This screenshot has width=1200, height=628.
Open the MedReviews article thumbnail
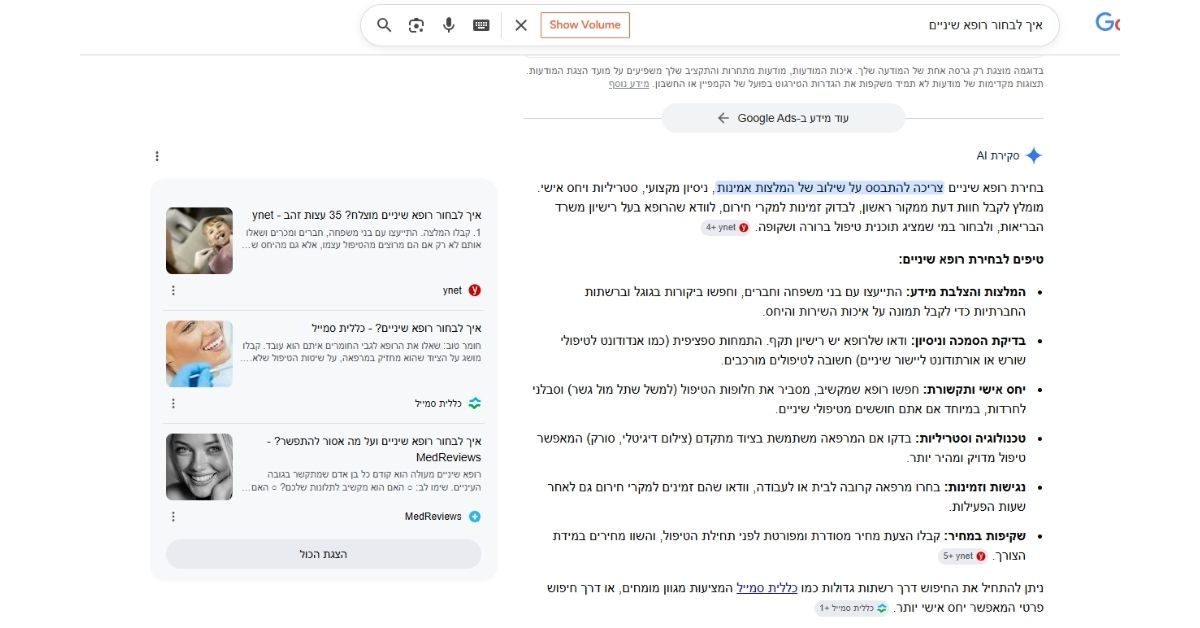199,467
